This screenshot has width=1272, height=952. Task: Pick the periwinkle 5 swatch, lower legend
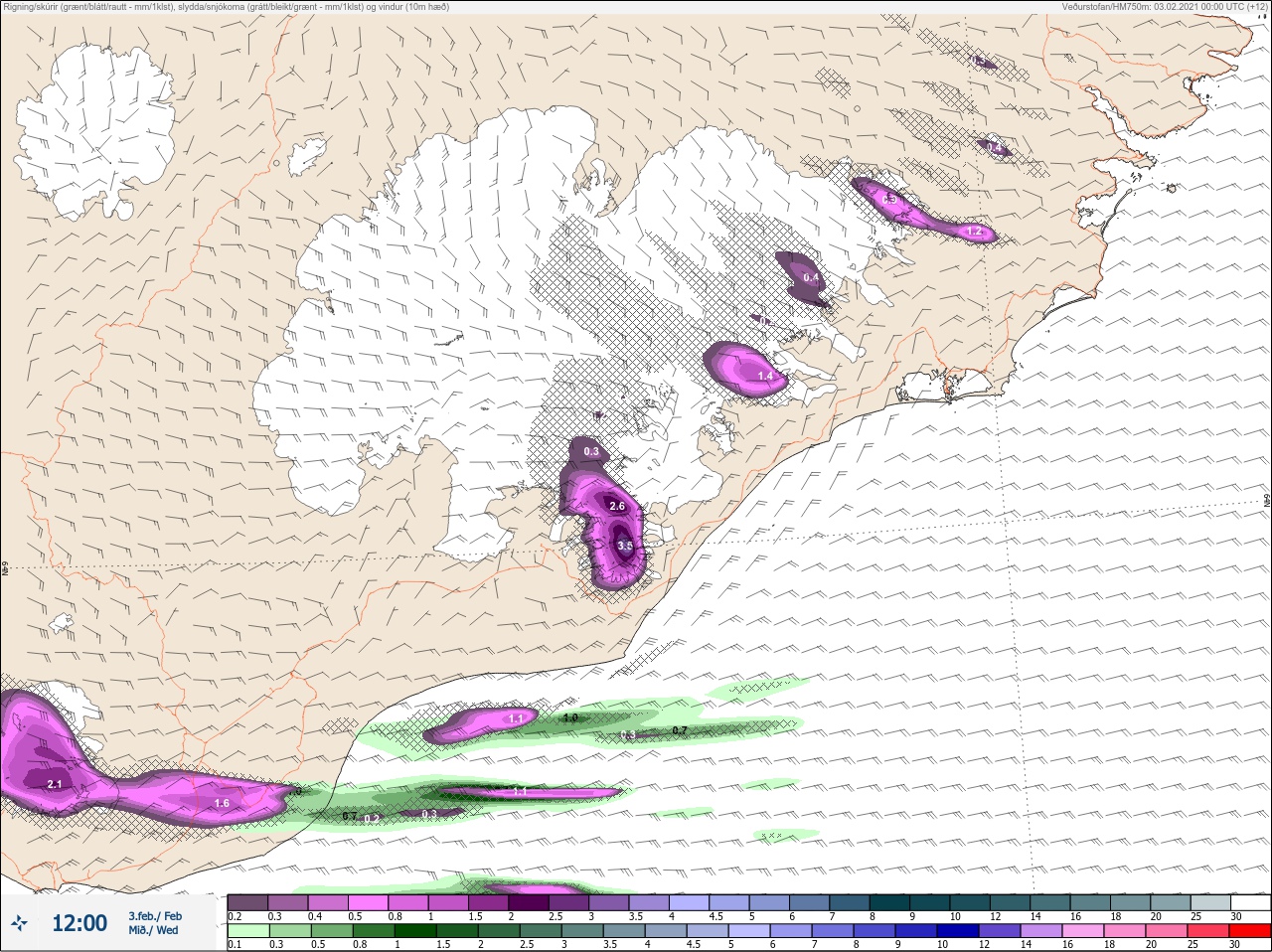(x=750, y=931)
